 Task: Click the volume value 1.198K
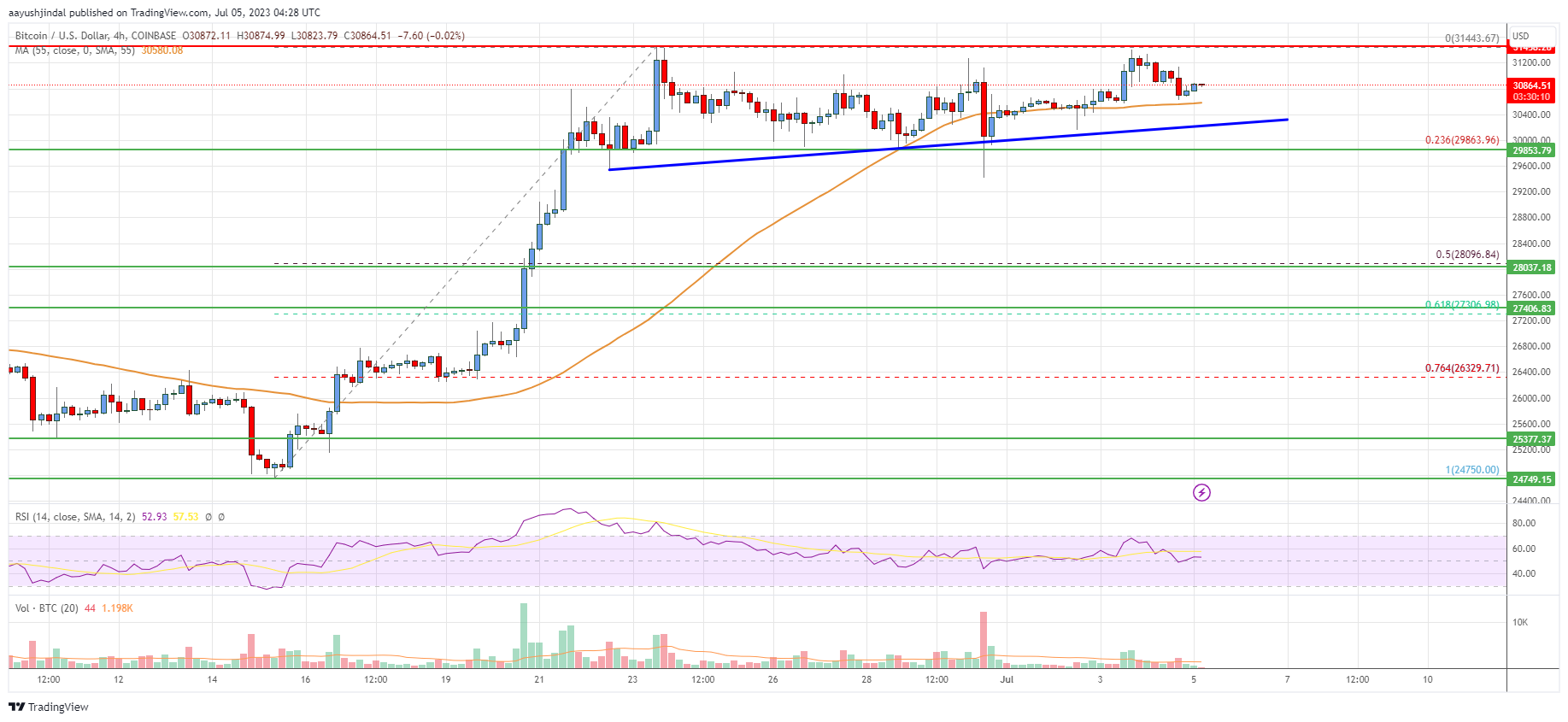[x=117, y=608]
